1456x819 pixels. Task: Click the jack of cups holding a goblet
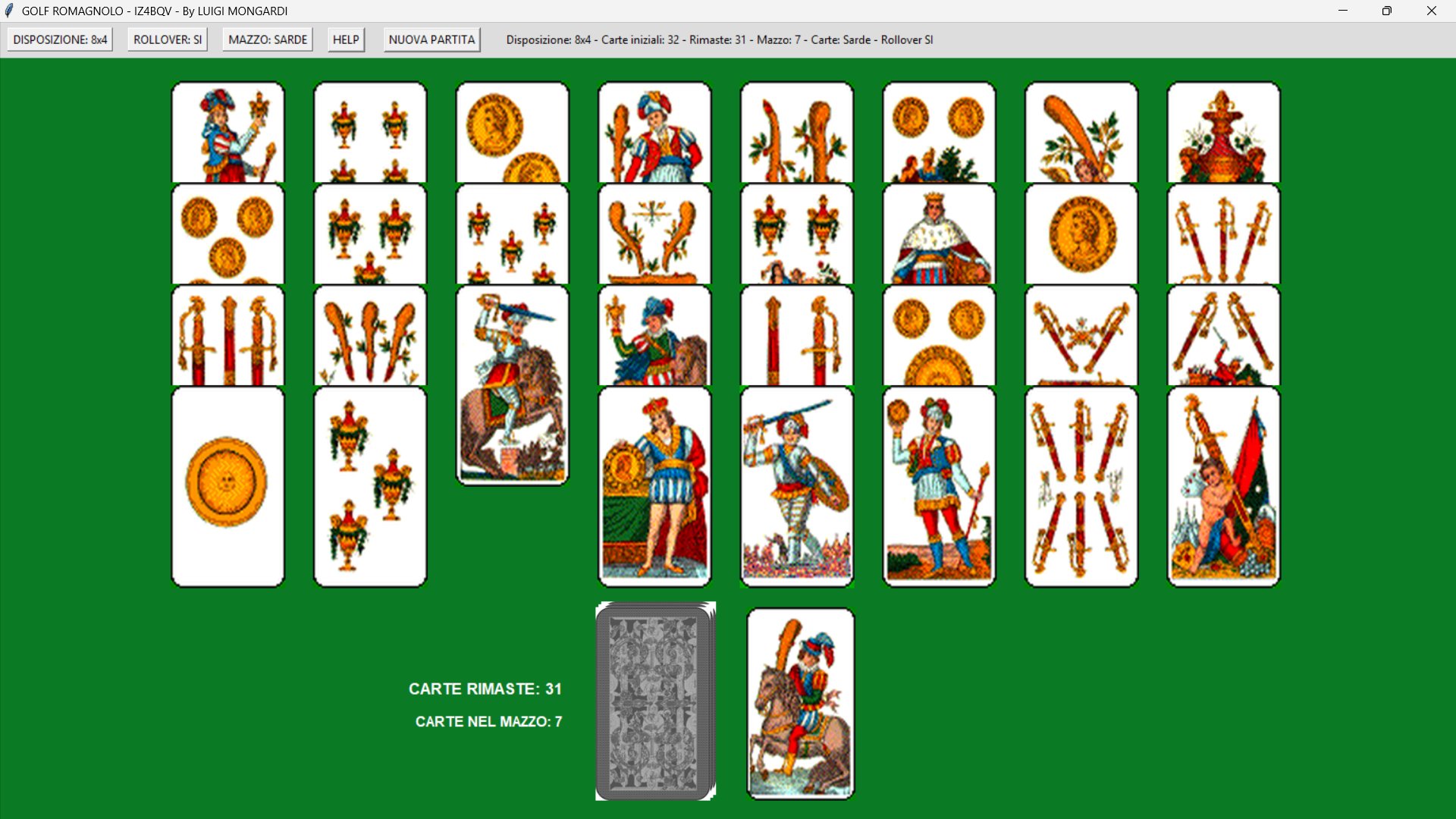(x=228, y=133)
